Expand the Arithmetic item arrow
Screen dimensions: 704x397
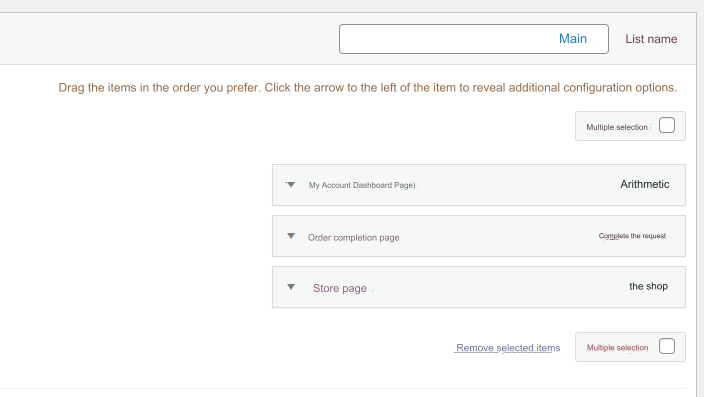point(291,185)
